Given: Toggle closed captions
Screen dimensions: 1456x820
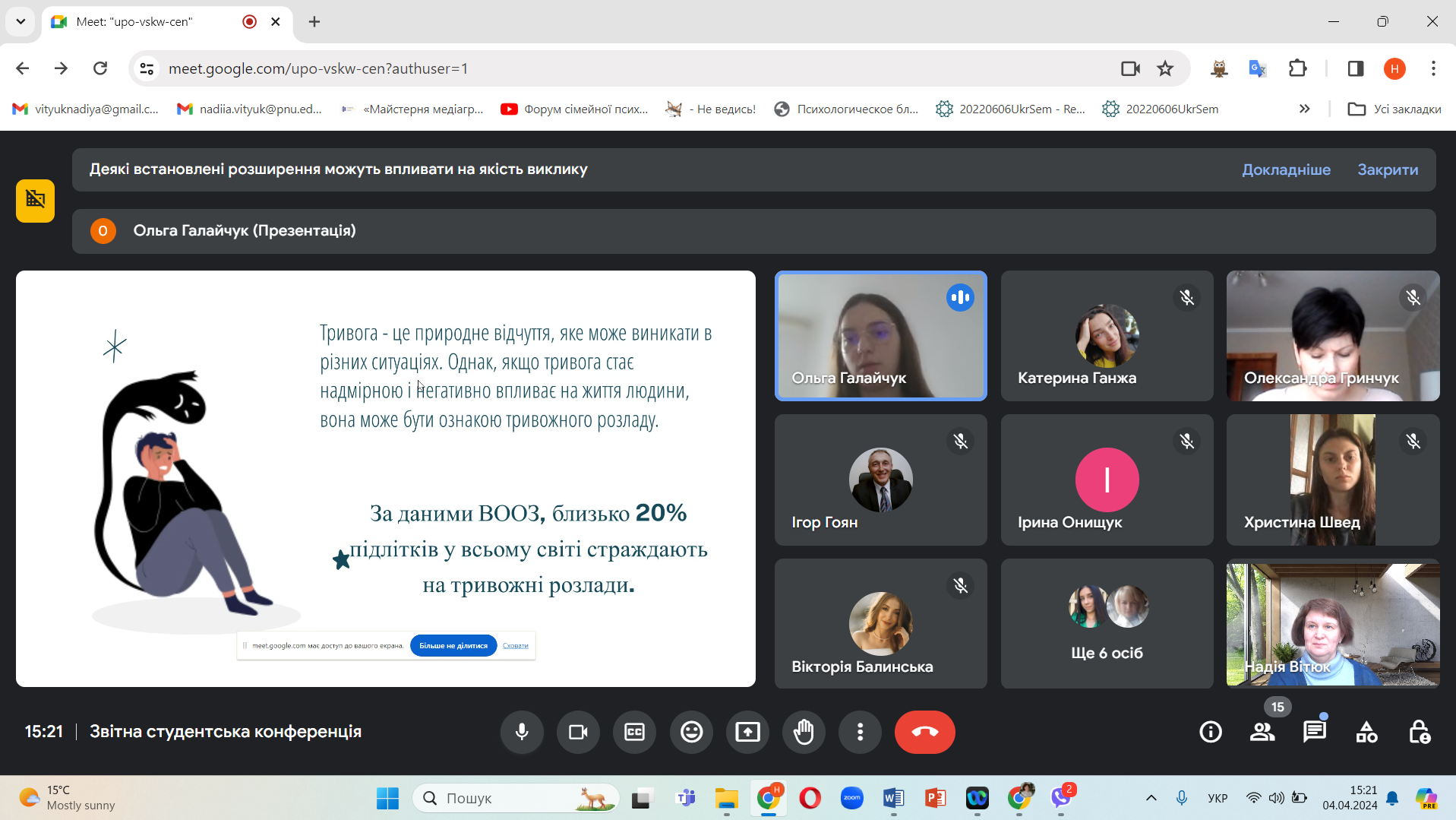Looking at the screenshot, I should (x=634, y=732).
